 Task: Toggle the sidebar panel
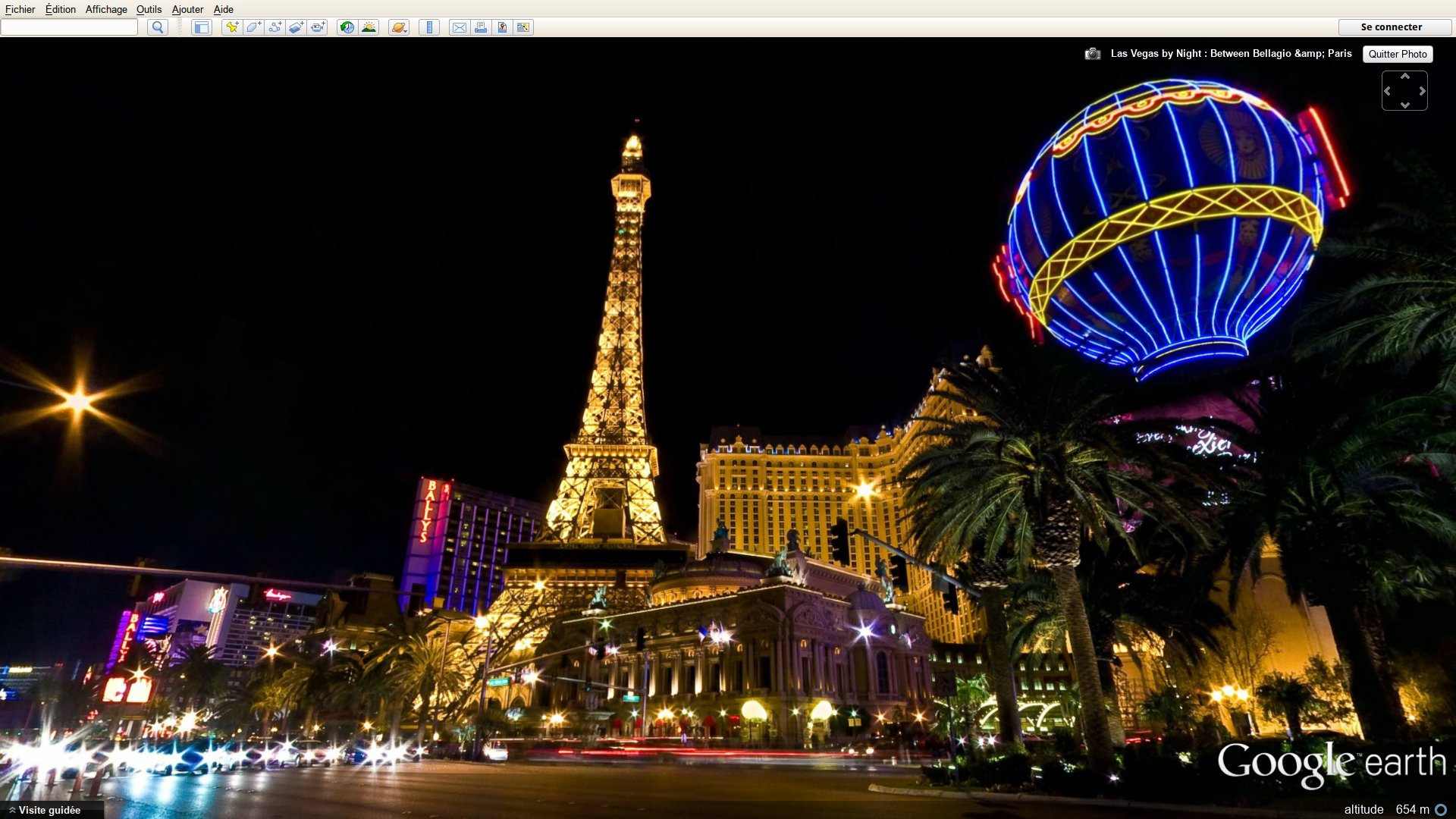201,27
